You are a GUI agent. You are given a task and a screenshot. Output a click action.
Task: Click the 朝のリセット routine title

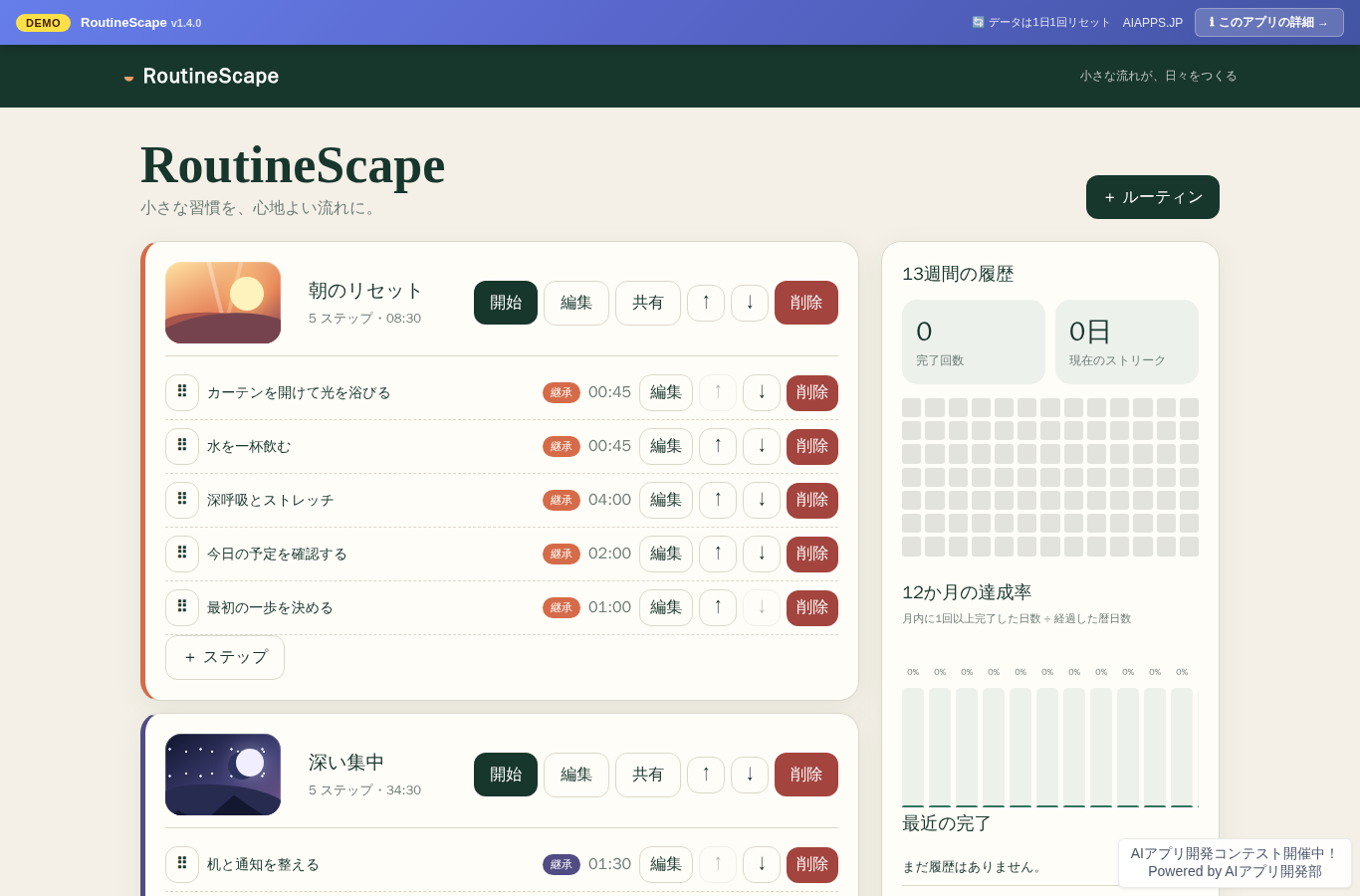click(x=365, y=291)
